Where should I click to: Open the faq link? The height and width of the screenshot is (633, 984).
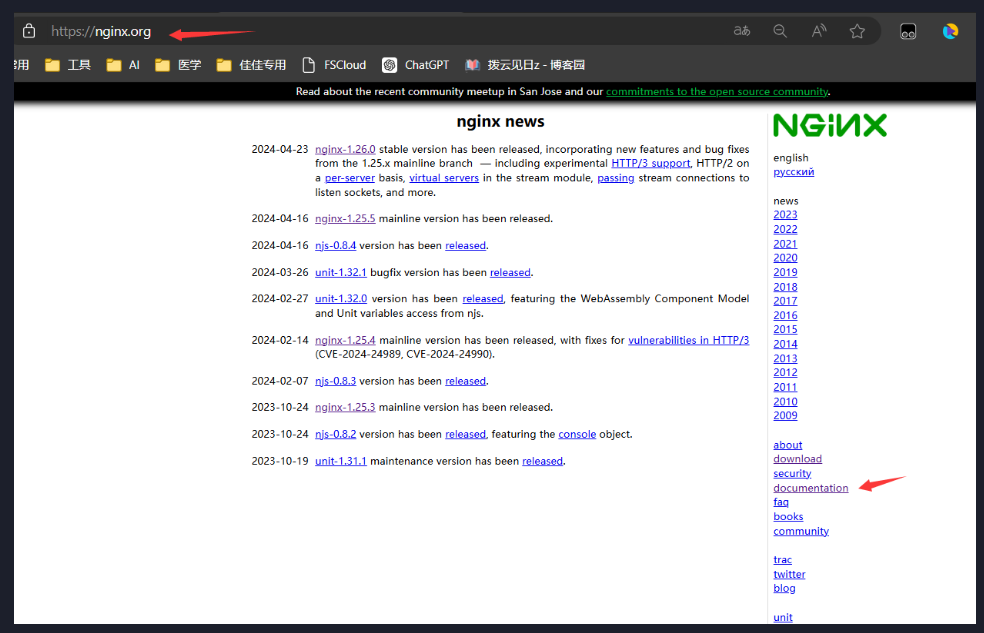point(781,502)
